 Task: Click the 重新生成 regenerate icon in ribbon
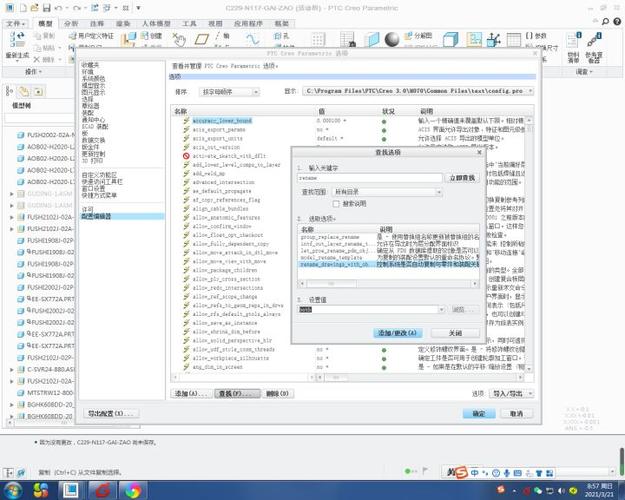(x=17, y=40)
